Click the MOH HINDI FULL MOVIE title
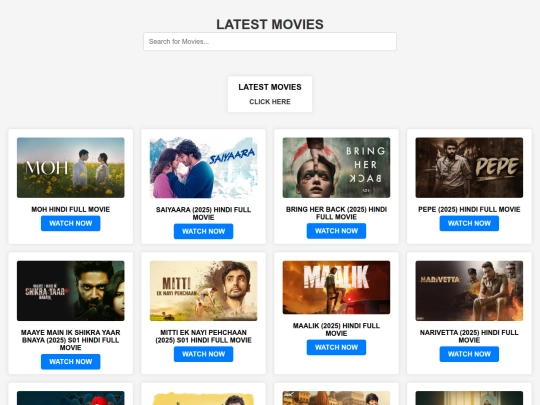 click(x=71, y=209)
